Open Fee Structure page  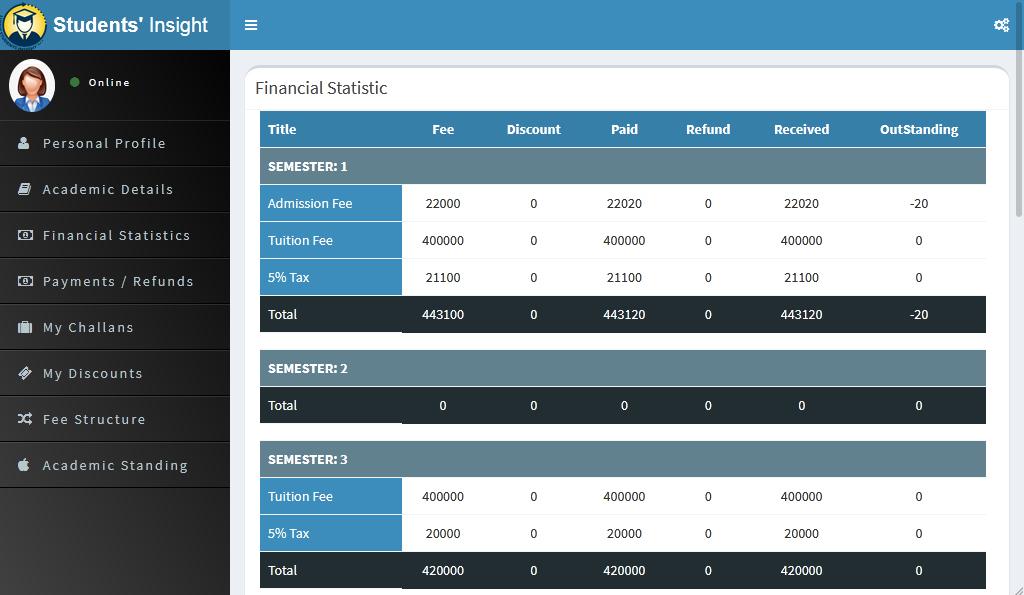pos(115,419)
